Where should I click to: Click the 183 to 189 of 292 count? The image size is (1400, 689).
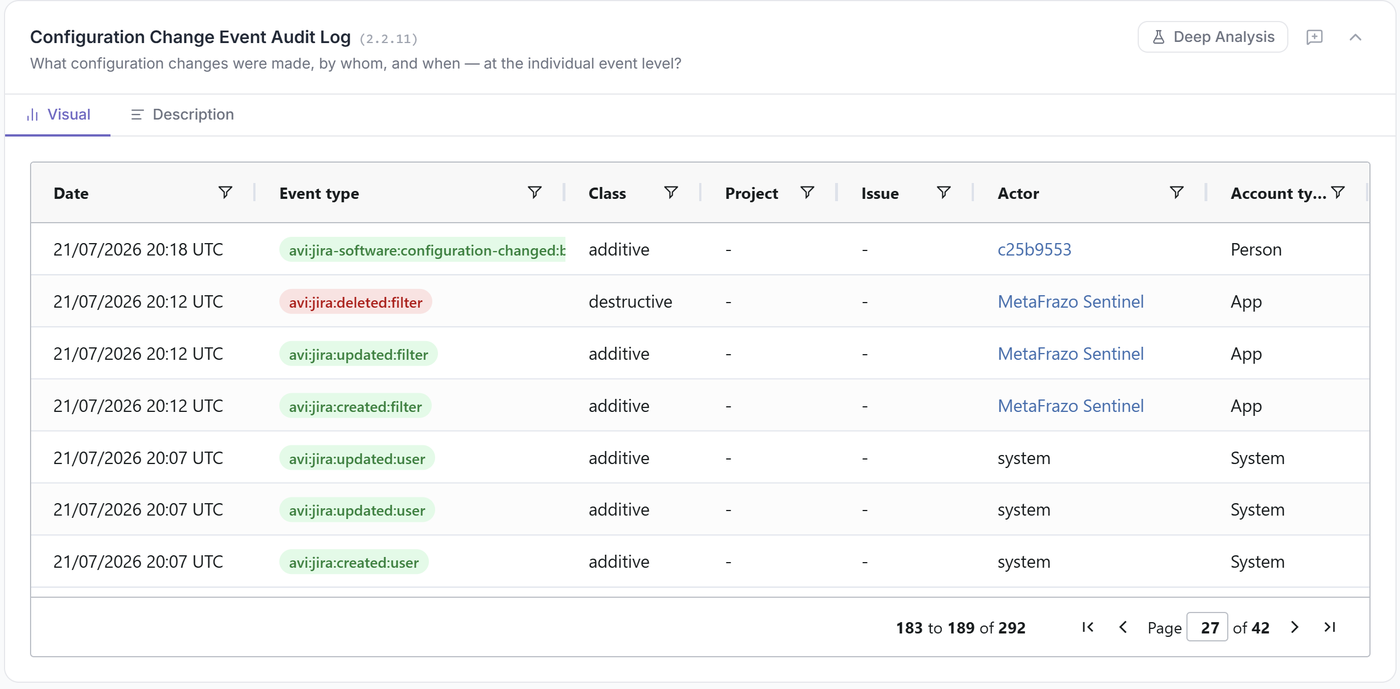coord(961,628)
